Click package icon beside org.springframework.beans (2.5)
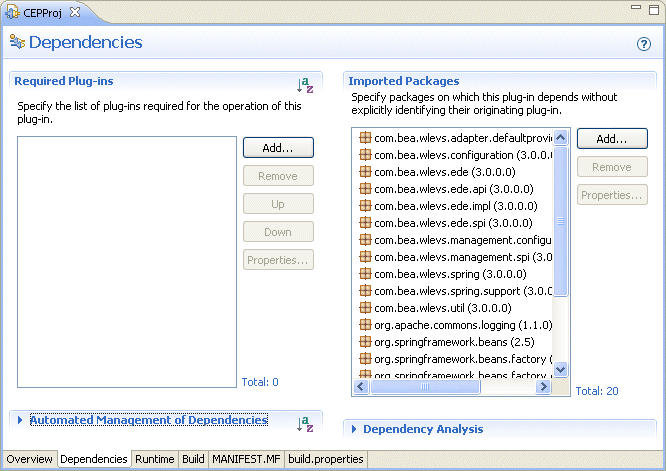This screenshot has width=666, height=471. (x=365, y=341)
